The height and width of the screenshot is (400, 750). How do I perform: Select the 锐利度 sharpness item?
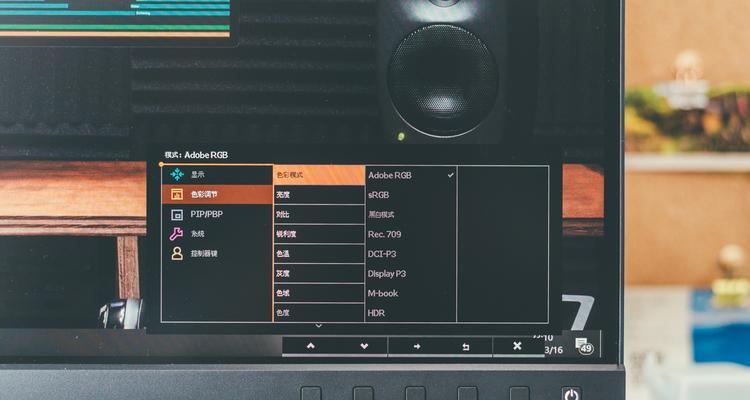(x=319, y=234)
